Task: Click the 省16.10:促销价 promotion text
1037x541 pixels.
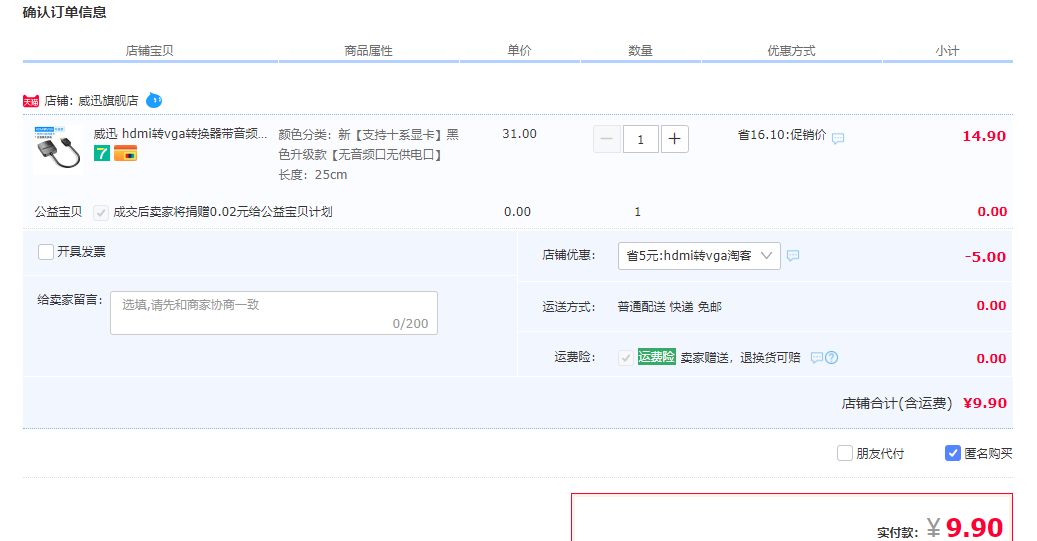Action: coord(782,135)
